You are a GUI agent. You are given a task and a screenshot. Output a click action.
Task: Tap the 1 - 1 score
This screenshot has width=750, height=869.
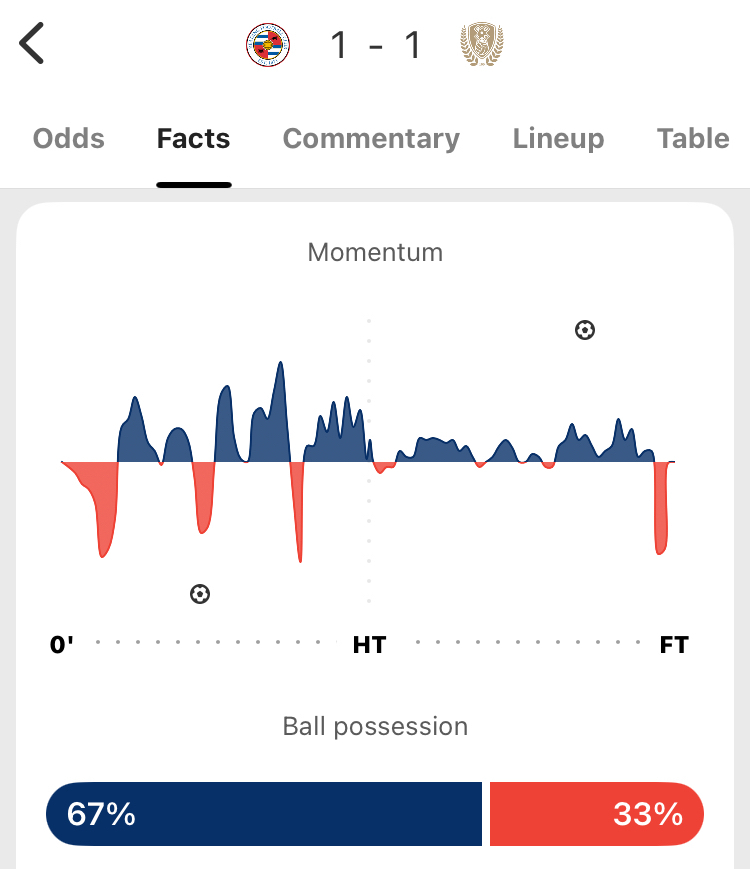pyautogui.click(x=375, y=46)
